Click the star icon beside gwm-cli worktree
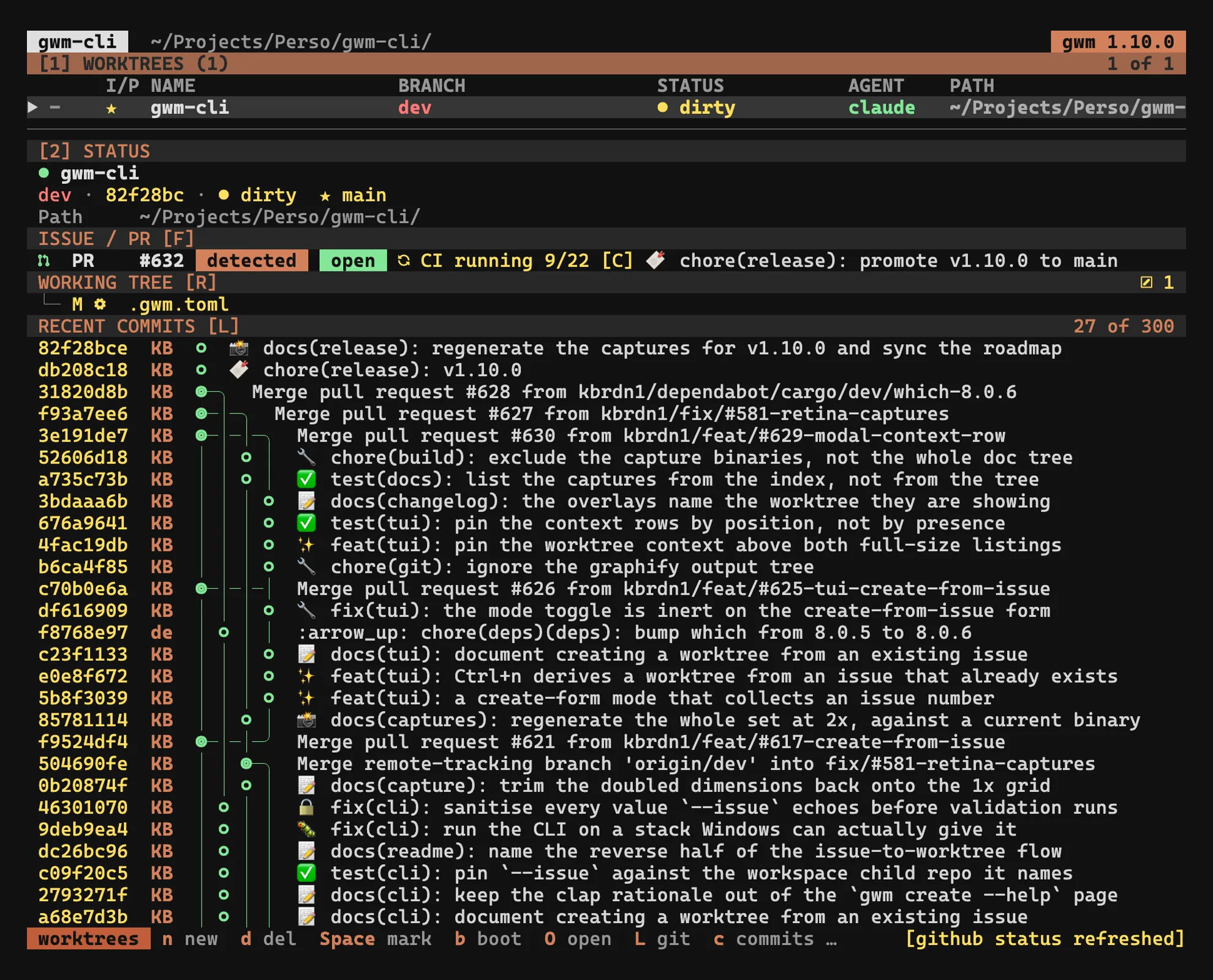 click(x=111, y=108)
